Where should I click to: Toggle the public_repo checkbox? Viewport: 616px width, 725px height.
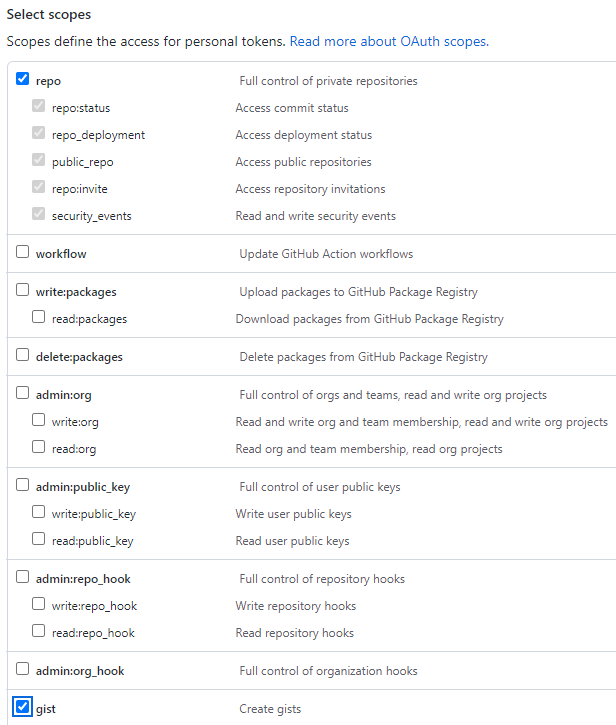pyautogui.click(x=38, y=160)
